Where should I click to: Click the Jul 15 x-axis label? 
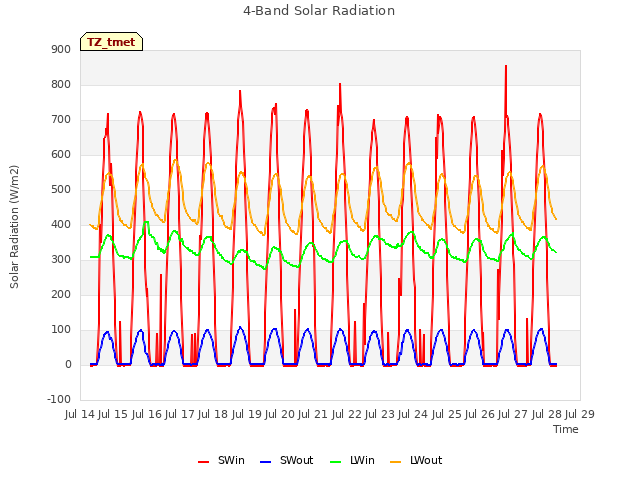(x=113, y=414)
